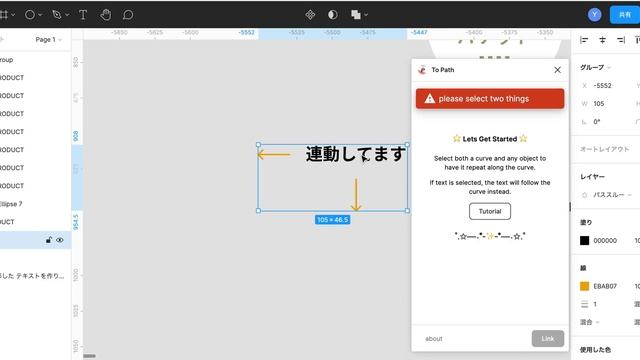Click the align horizontal centers icon
The height and width of the screenshot is (360, 640).
click(602, 40)
